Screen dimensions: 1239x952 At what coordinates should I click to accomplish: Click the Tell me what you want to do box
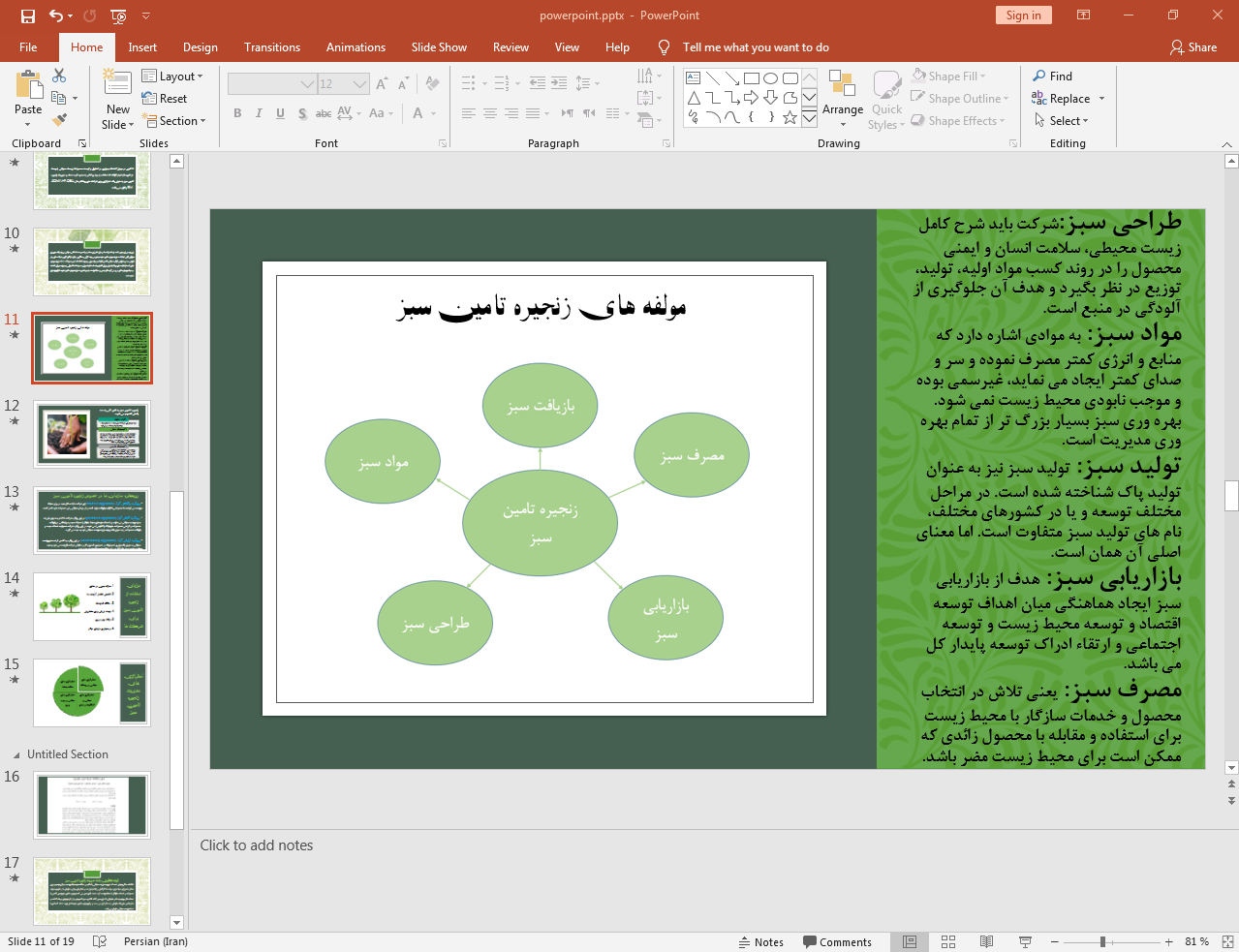(x=756, y=47)
